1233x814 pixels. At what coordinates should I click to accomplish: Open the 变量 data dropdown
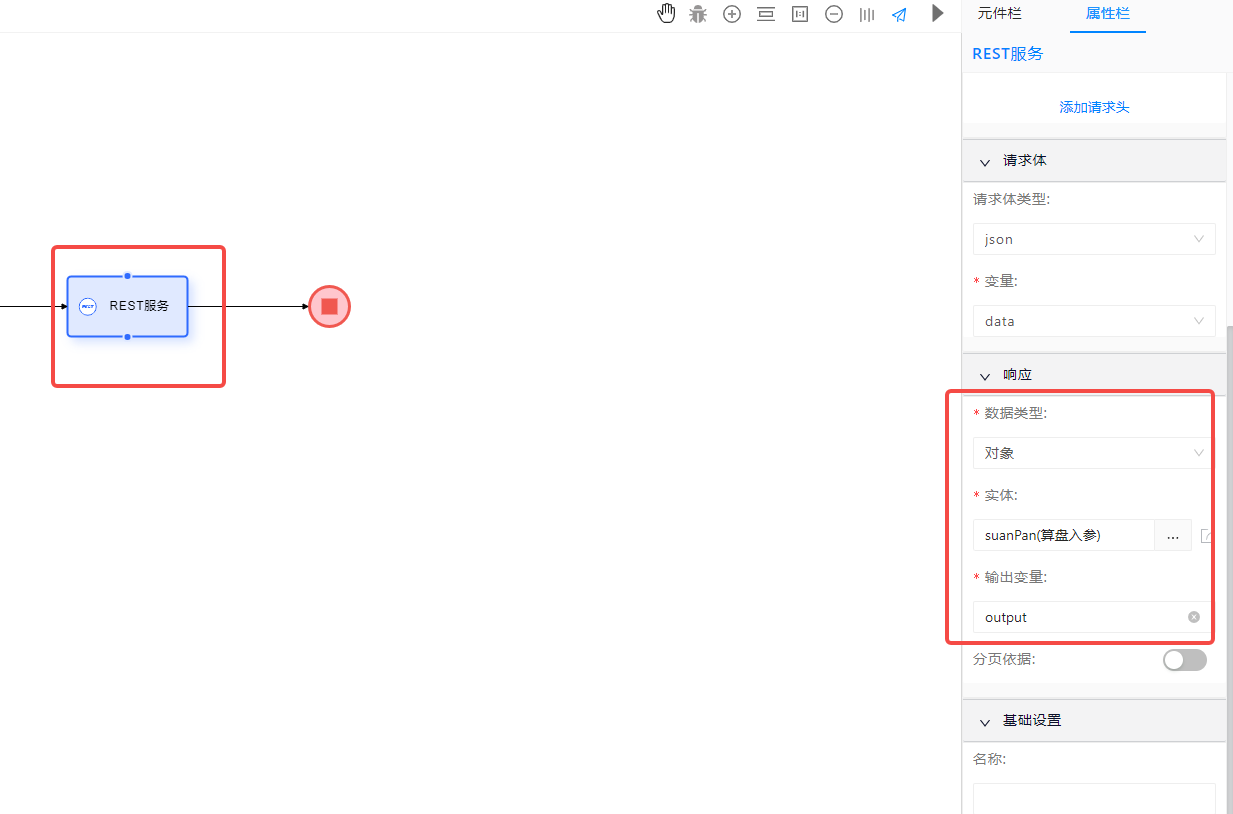pos(1094,321)
